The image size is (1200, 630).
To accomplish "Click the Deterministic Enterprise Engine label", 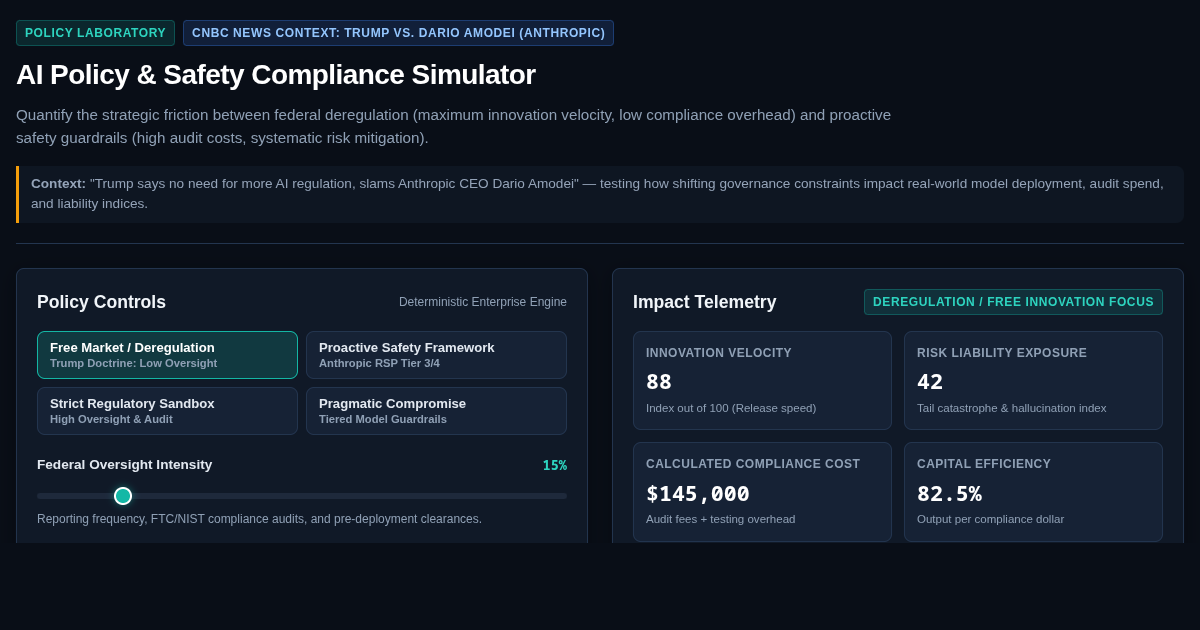I will [x=483, y=302].
